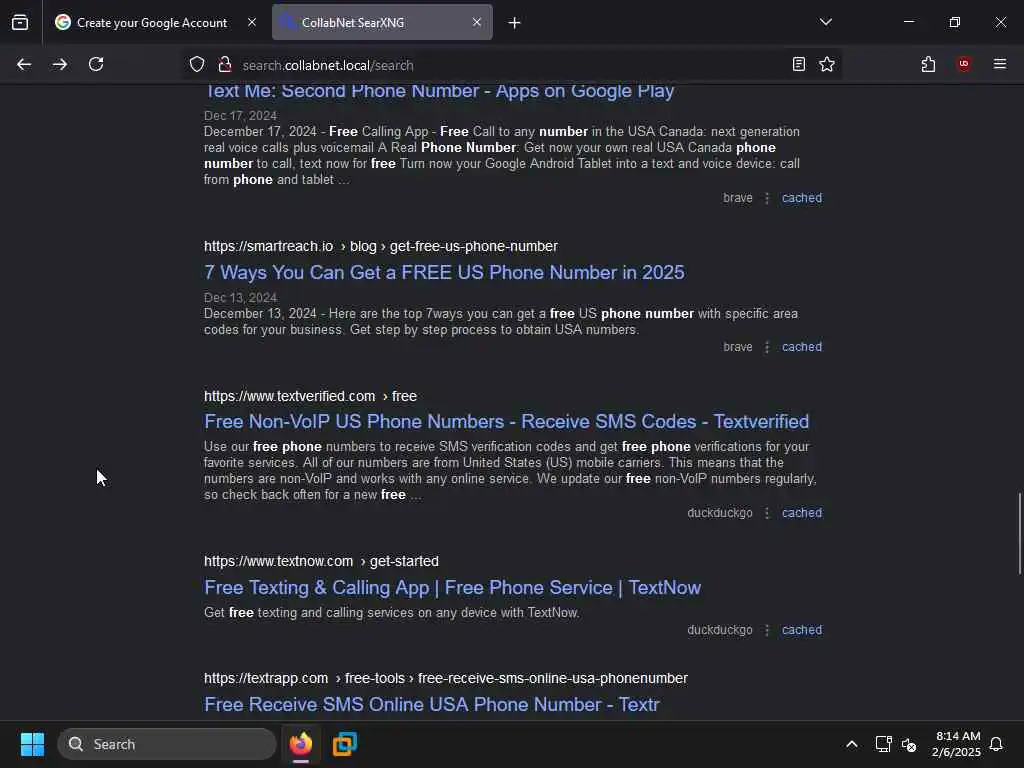
Task: Open cached link for the Text Me result
Action: [802, 198]
